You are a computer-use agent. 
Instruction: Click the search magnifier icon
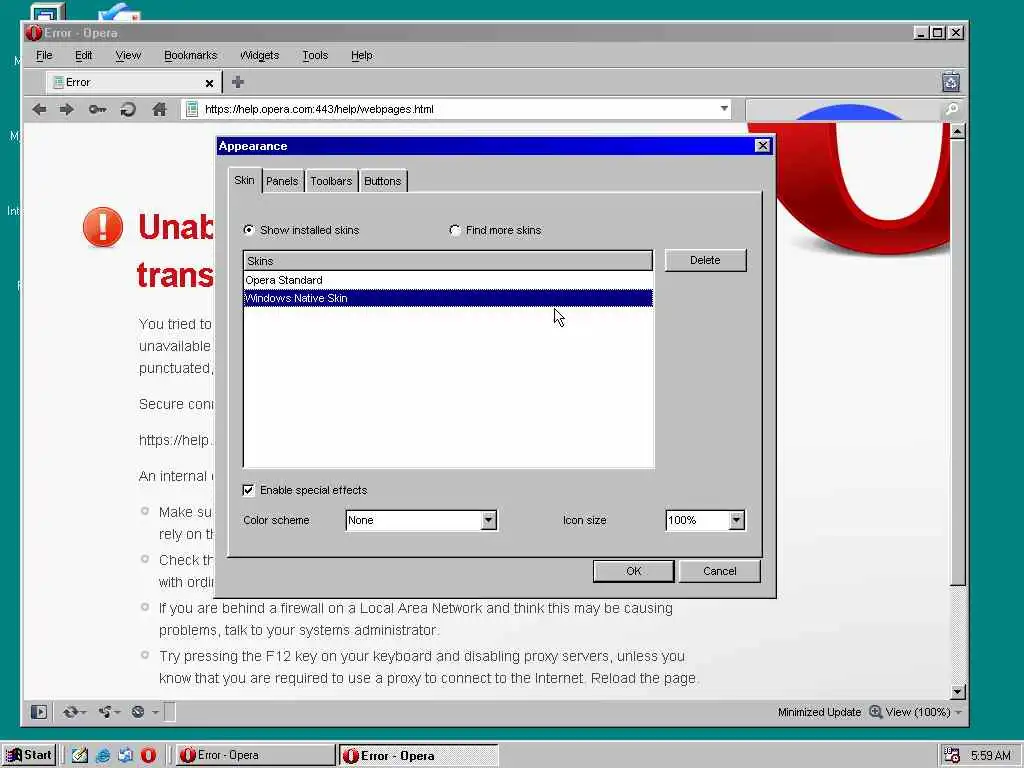click(x=952, y=109)
